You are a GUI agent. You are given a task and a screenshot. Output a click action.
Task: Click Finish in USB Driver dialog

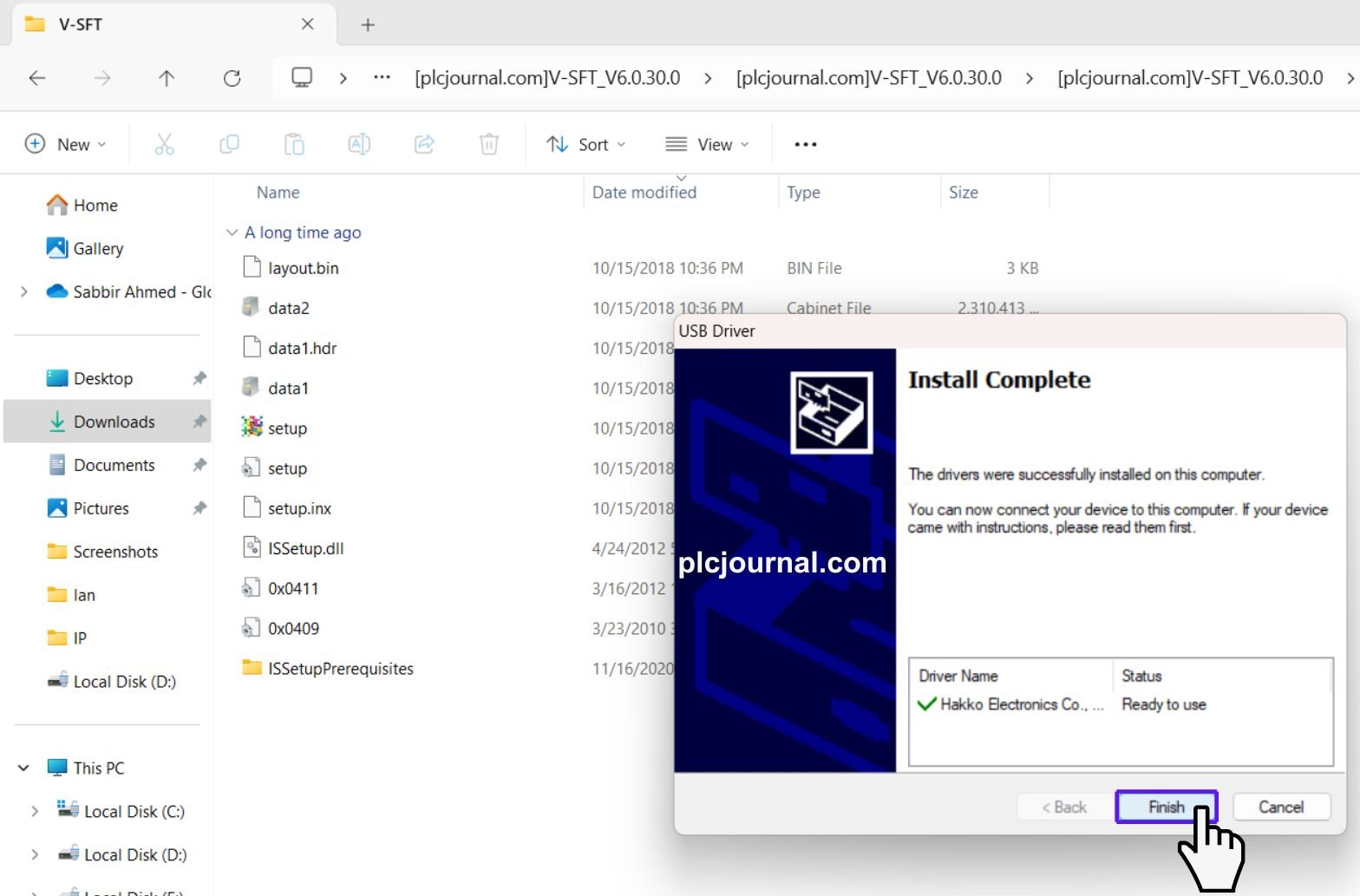[1167, 808]
